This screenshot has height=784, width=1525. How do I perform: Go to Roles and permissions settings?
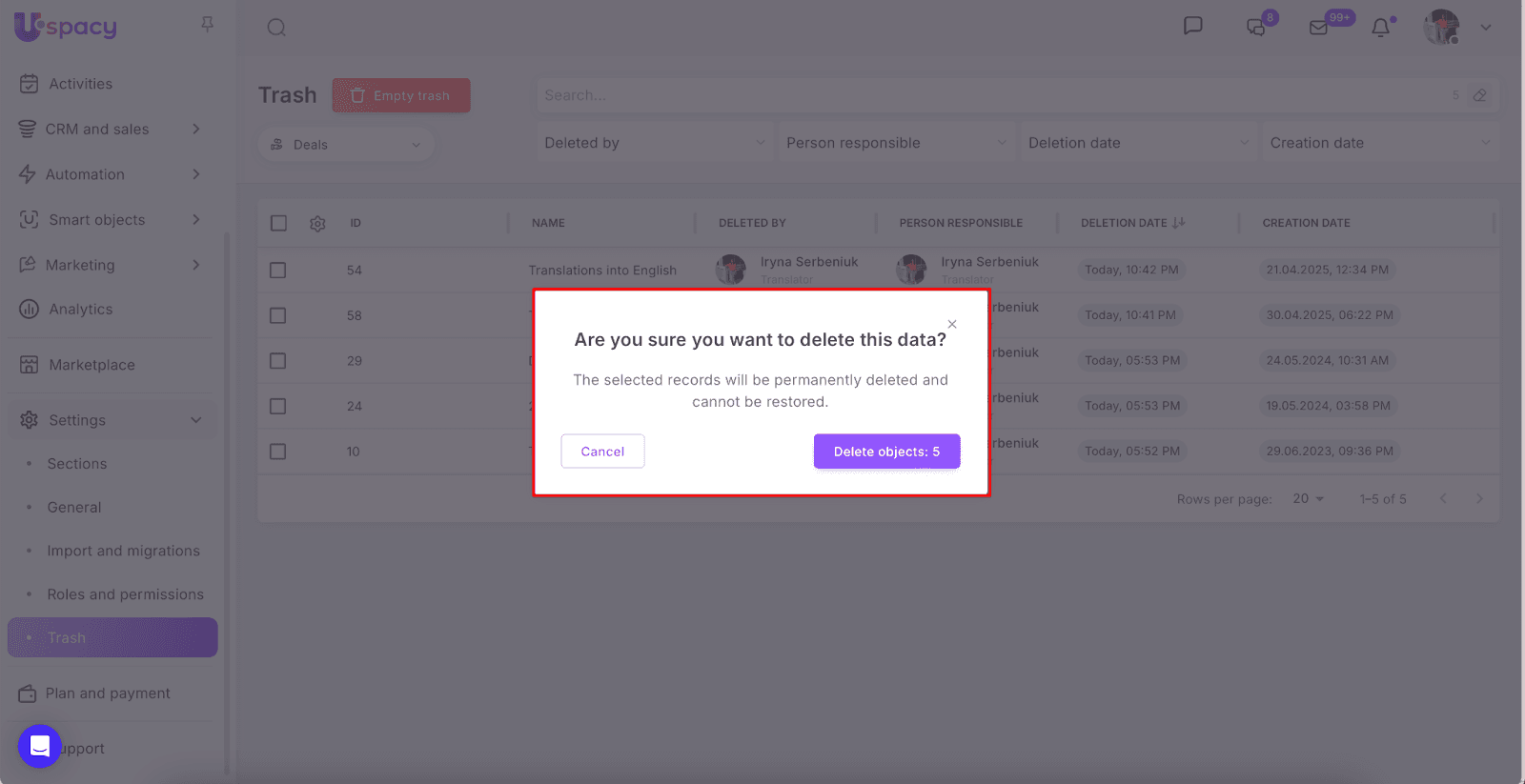(125, 594)
